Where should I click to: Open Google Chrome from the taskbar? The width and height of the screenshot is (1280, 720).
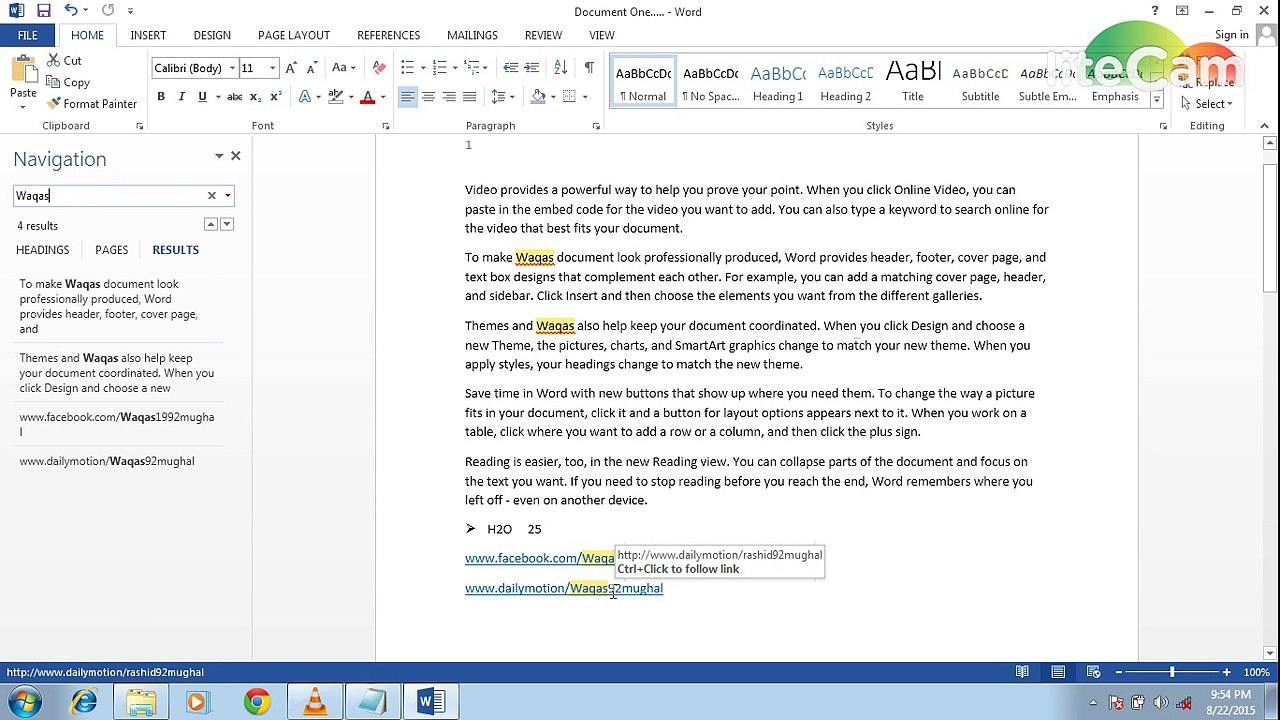[257, 702]
